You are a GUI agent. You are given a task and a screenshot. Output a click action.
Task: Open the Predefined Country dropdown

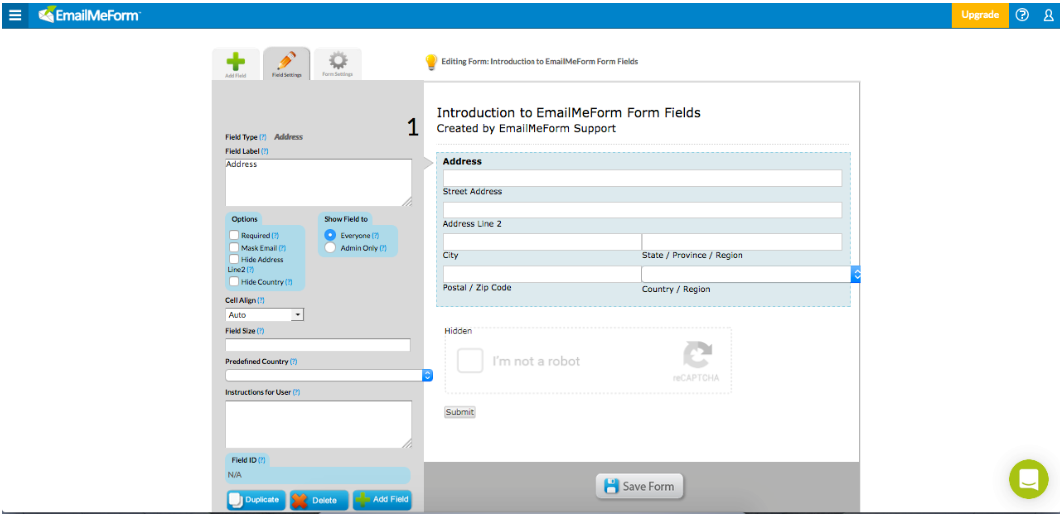329,375
